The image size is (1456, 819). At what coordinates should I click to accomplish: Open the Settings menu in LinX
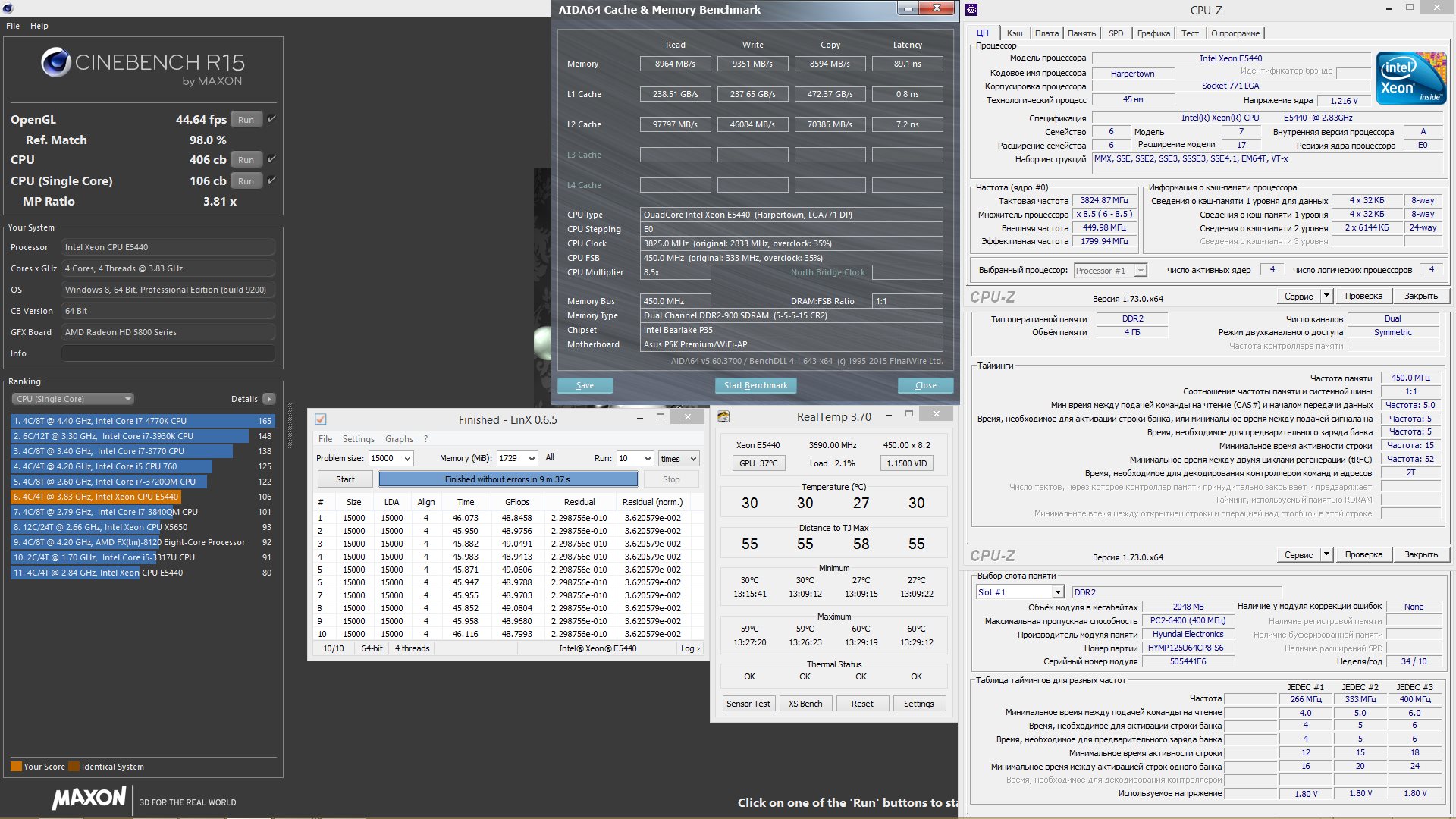coord(359,439)
